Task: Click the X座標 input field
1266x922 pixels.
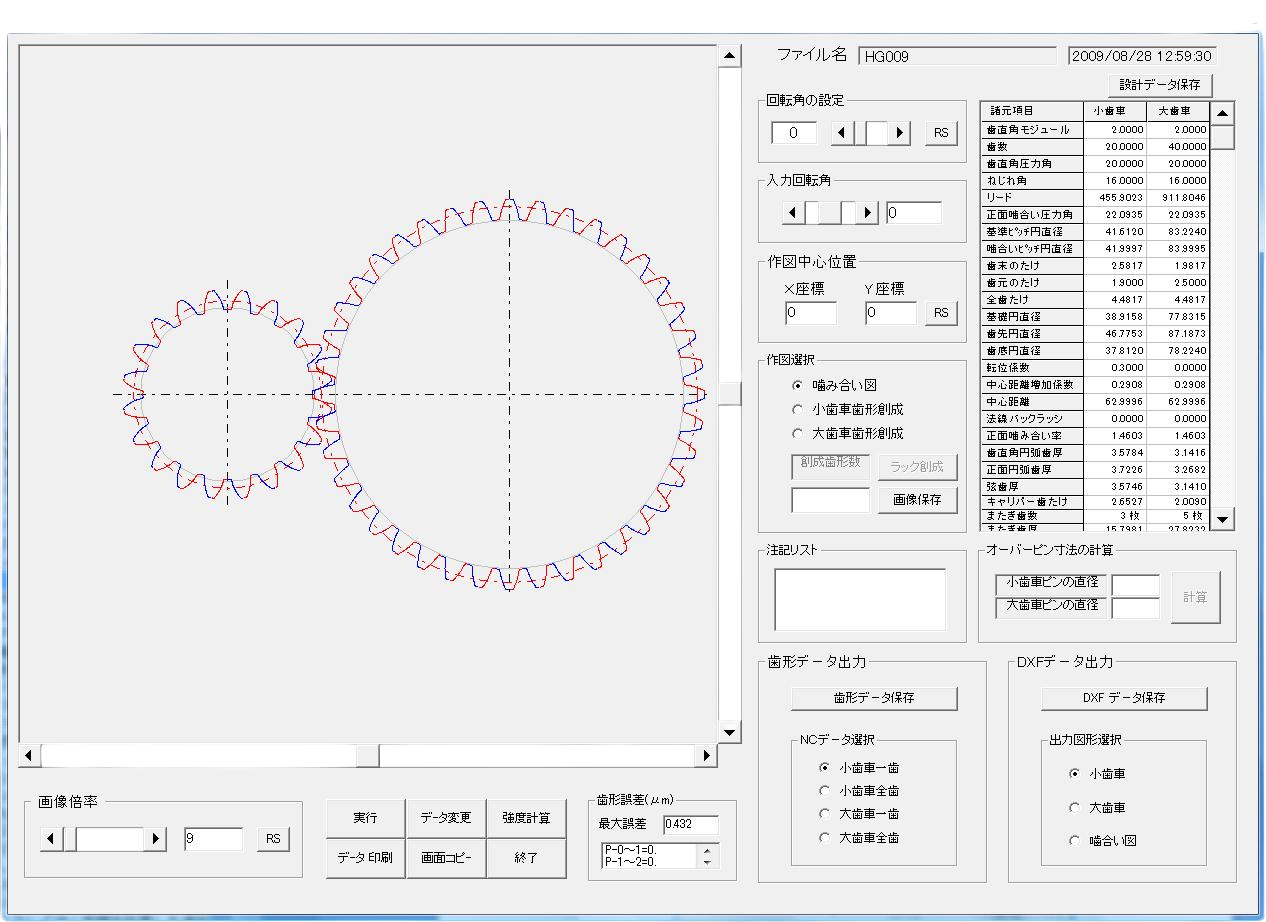Action: coord(811,313)
